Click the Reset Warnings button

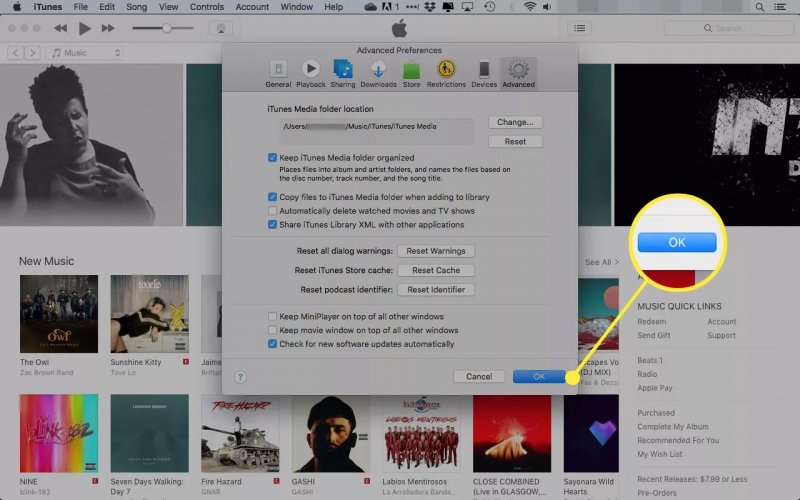pos(436,251)
